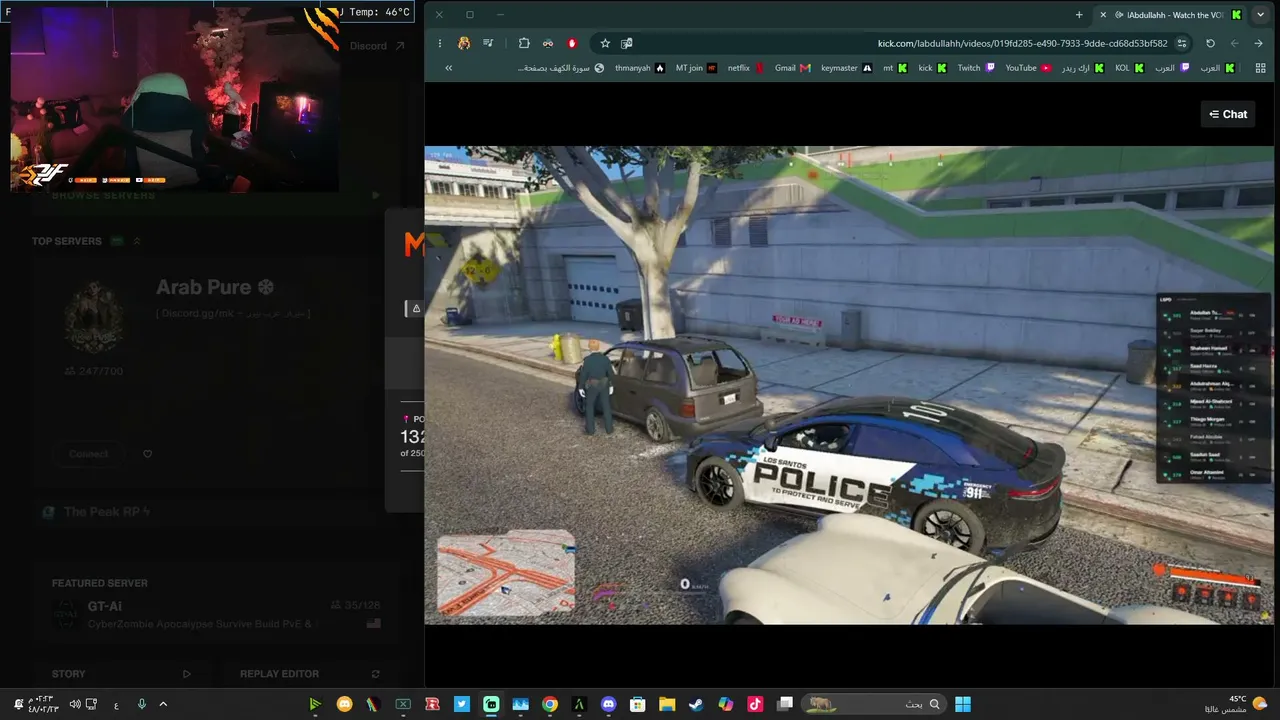Open the KOL bookmark

tap(1130, 68)
